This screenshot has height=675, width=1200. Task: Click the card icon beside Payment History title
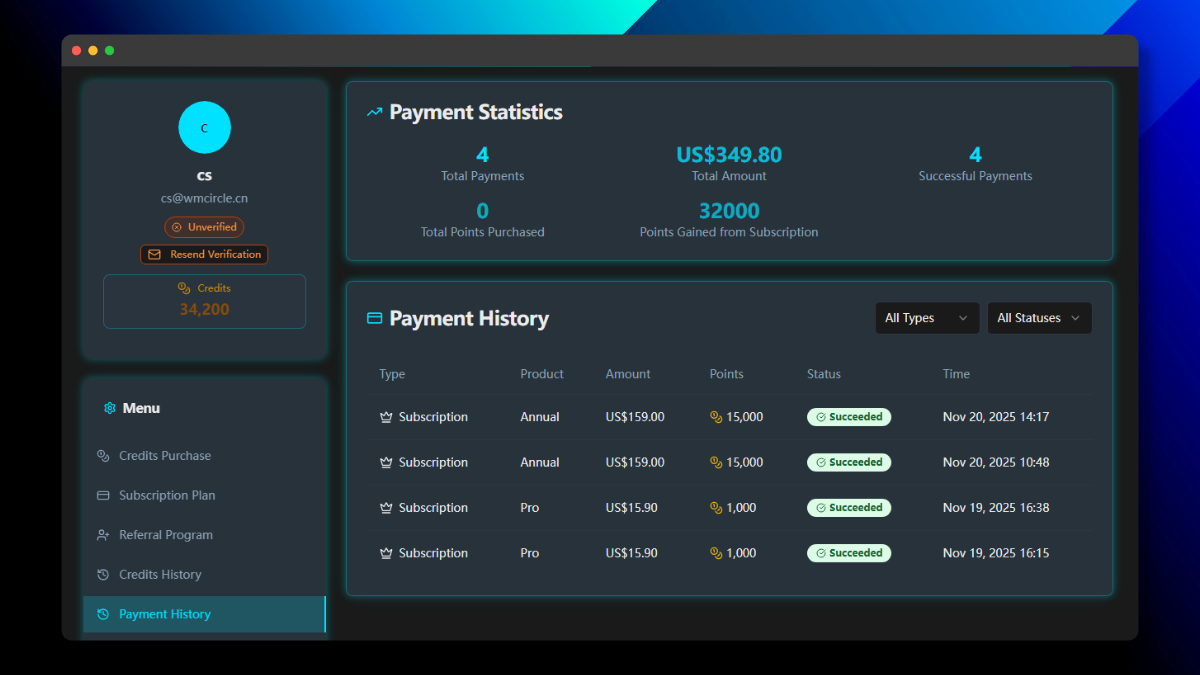(x=374, y=318)
